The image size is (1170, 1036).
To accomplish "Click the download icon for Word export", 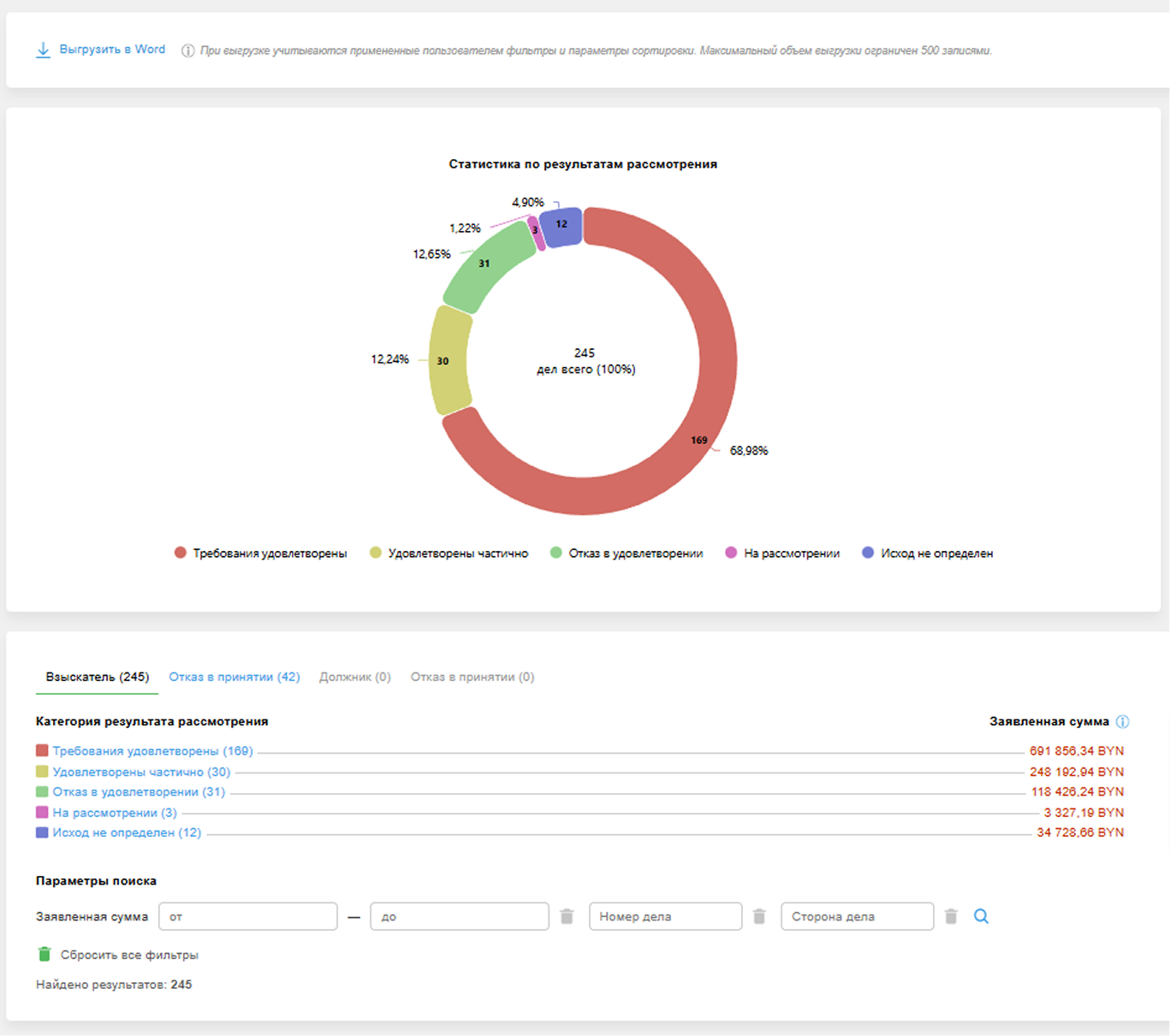I will [x=43, y=50].
